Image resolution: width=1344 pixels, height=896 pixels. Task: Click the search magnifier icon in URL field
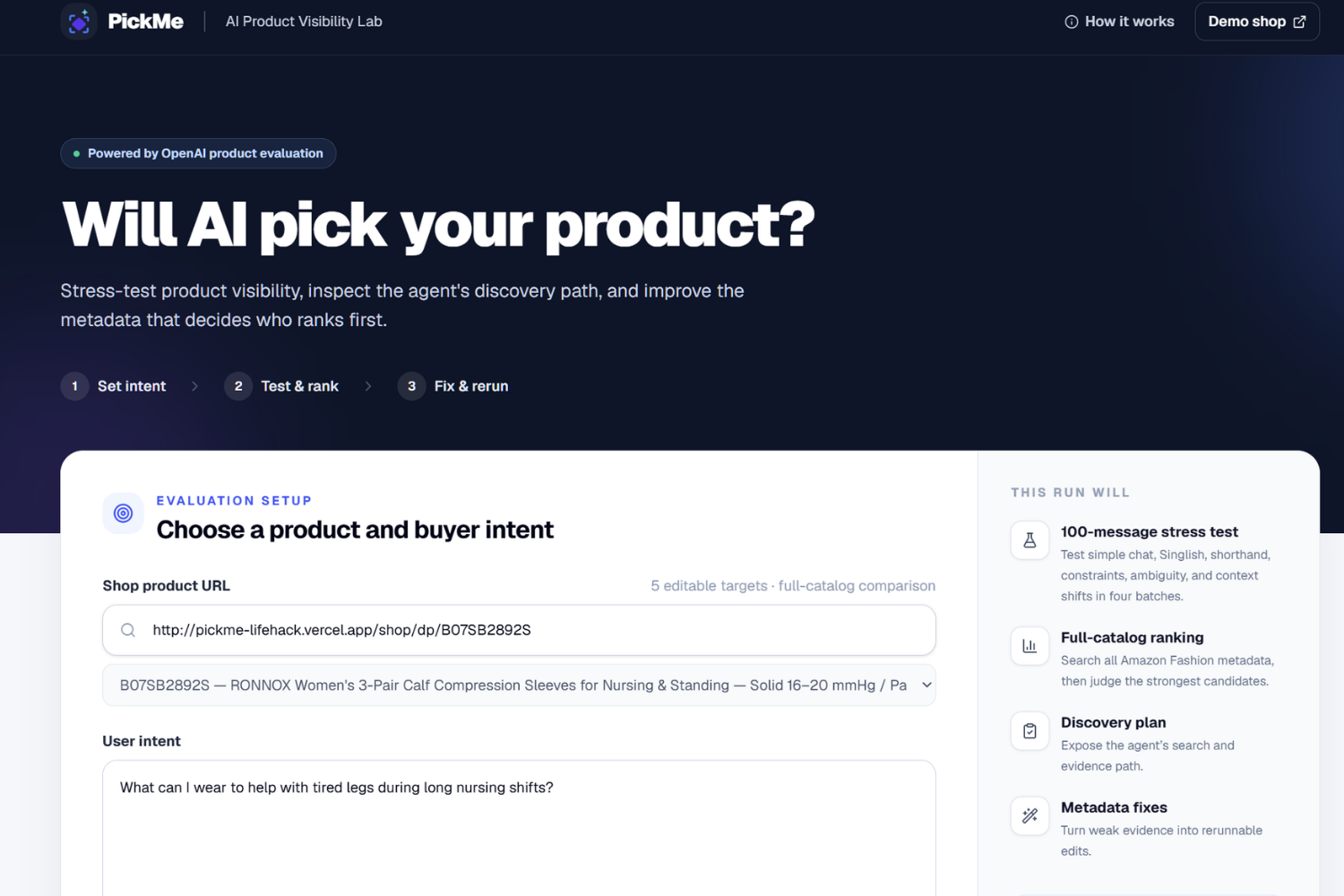pos(128,630)
